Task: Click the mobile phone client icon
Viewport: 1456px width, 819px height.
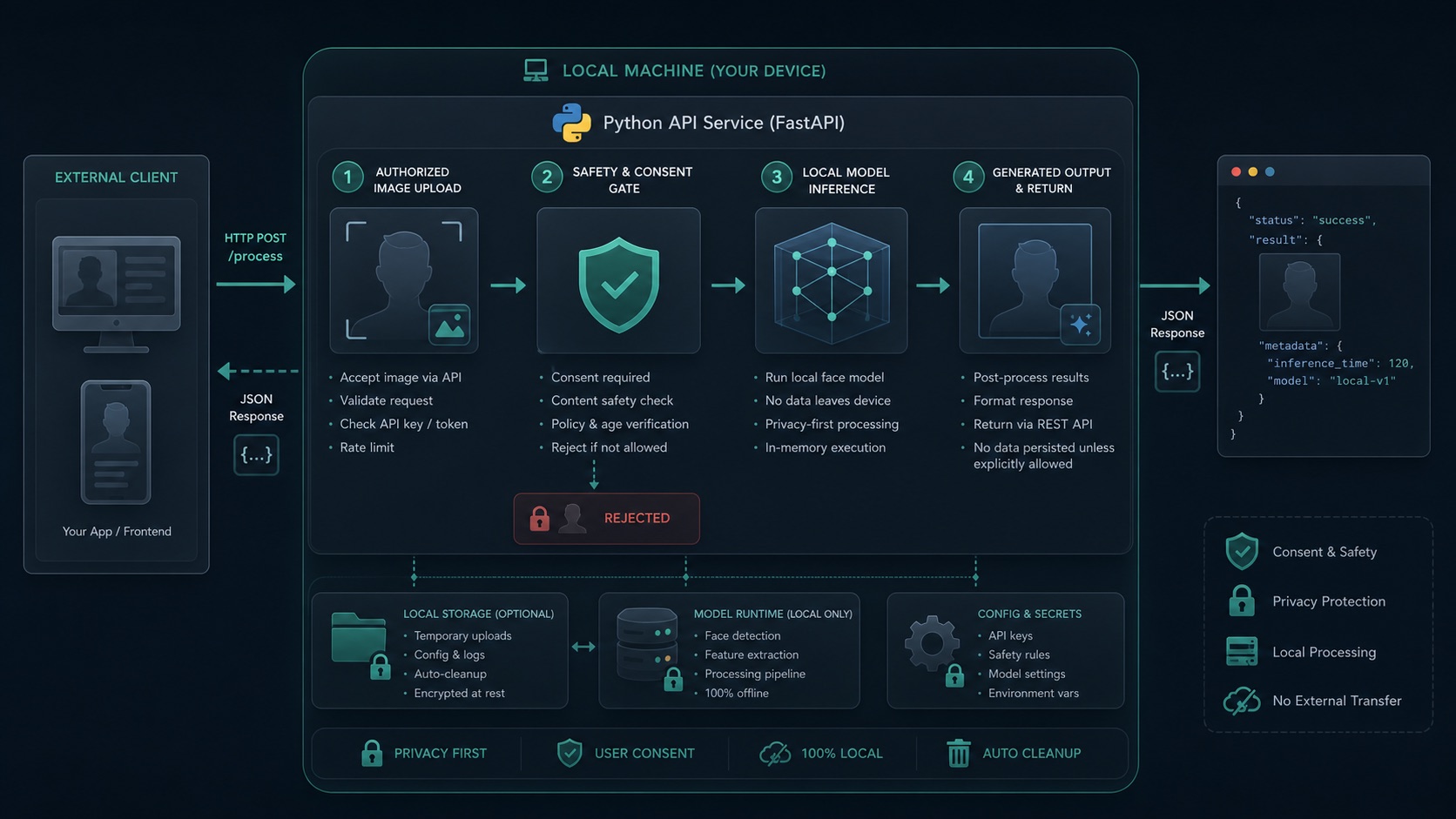Action: pos(116,442)
